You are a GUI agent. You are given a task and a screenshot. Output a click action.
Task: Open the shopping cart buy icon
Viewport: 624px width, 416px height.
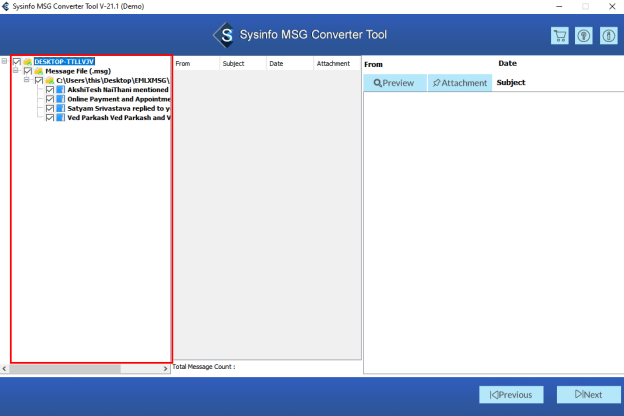(560, 36)
